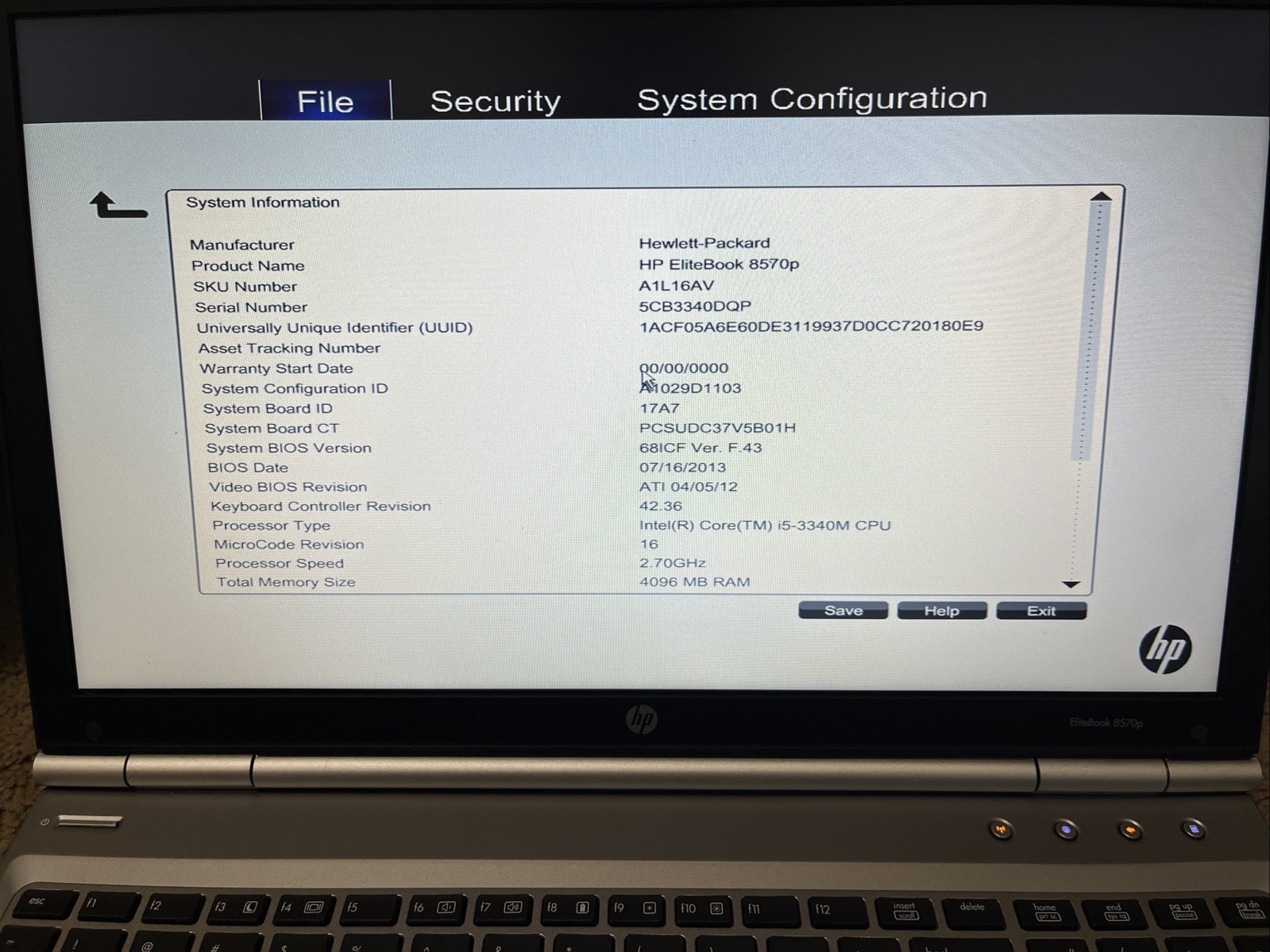Screen dimensions: 1270x952
Task: Click the Serial Number label
Action: (251, 307)
